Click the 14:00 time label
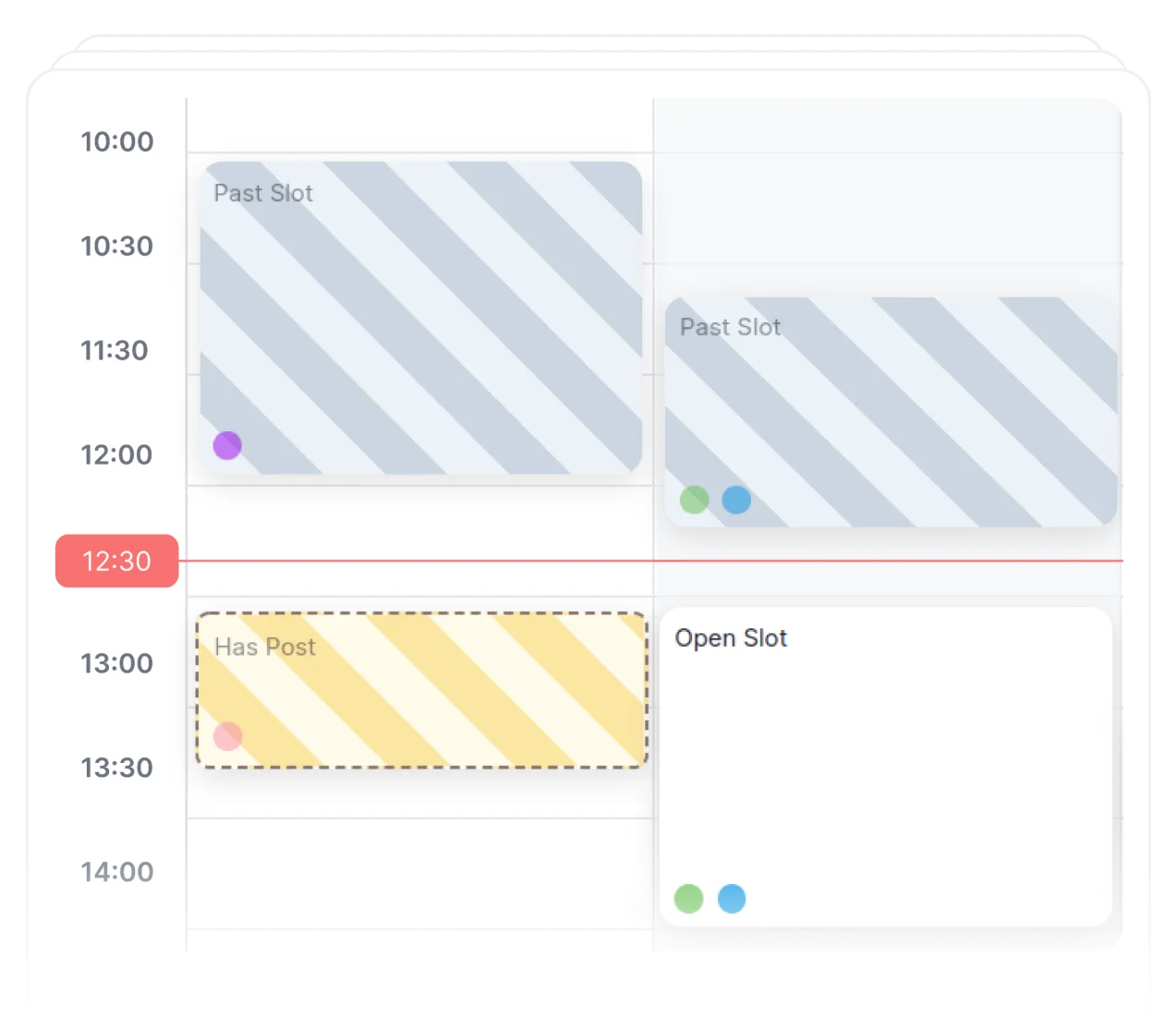Screen dimensions: 1176x1017 tap(117, 872)
